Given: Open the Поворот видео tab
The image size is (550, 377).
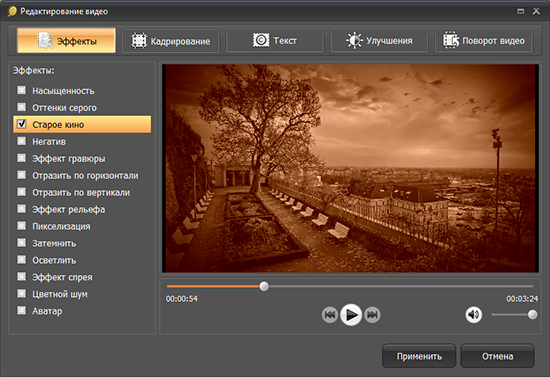Looking at the screenshot, I should (x=484, y=41).
